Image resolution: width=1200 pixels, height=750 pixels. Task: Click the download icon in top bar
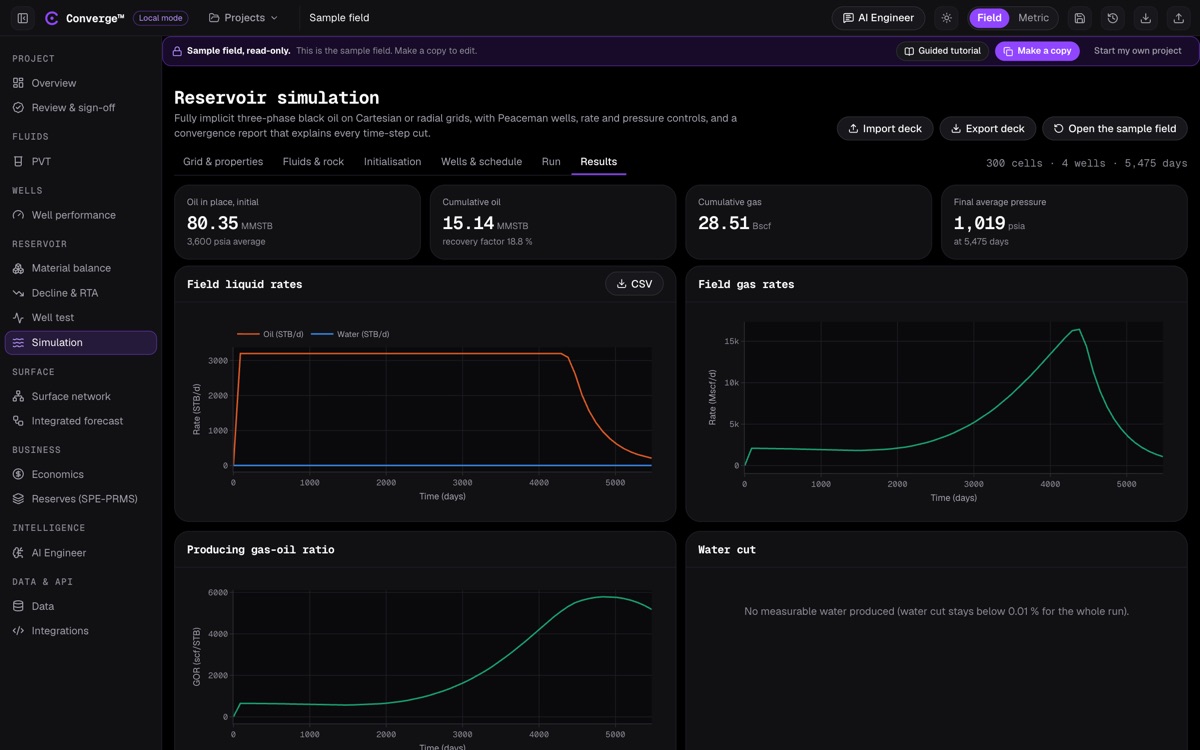coord(1146,18)
